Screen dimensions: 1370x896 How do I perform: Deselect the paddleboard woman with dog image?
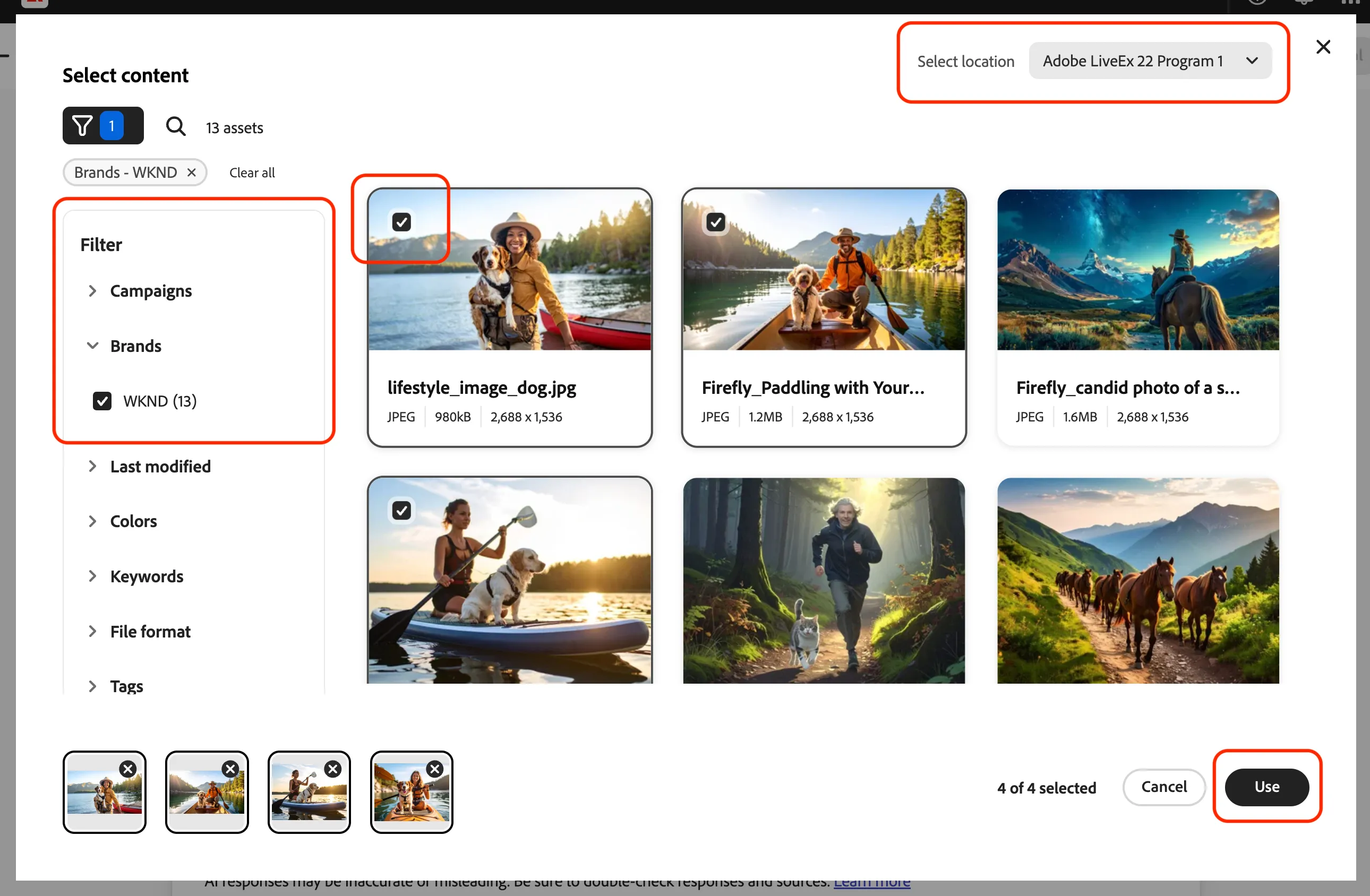[x=401, y=511]
